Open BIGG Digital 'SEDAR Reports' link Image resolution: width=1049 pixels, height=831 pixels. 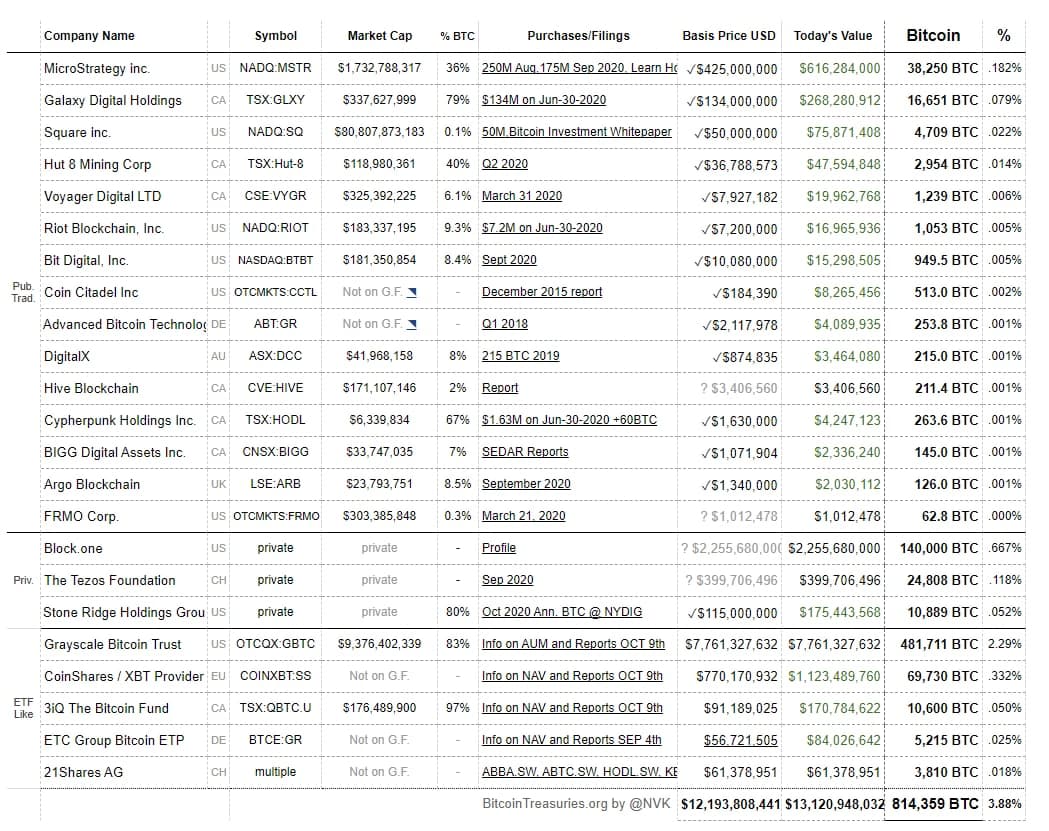coord(525,452)
